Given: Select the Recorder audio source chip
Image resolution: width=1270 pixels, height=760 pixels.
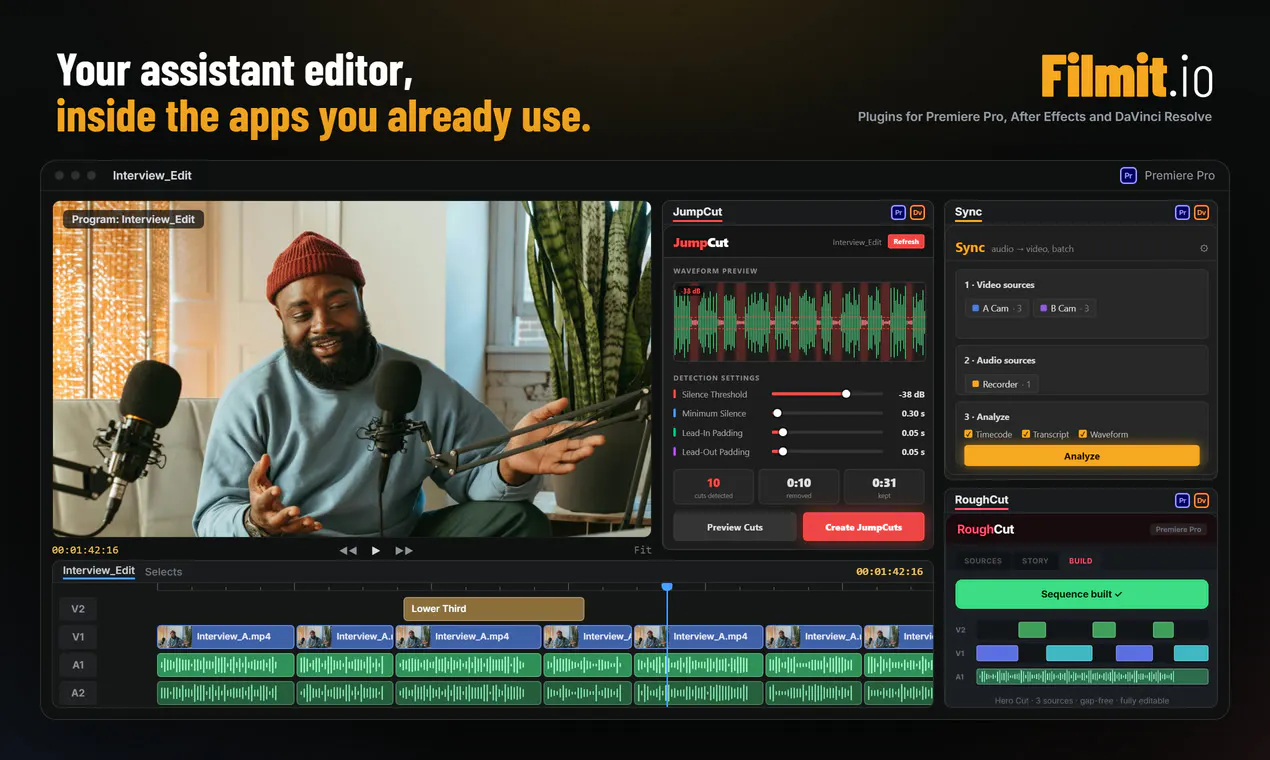Looking at the screenshot, I should click(1001, 384).
